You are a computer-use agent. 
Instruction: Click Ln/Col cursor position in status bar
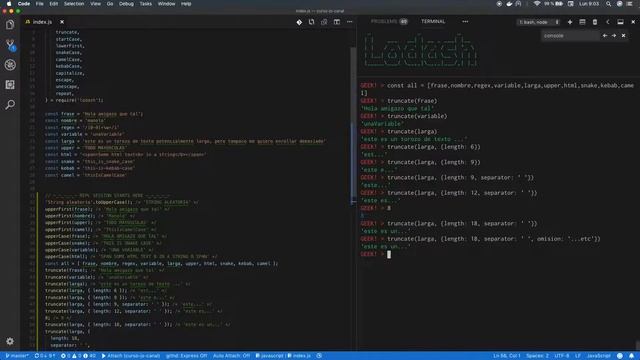click(x=507, y=356)
